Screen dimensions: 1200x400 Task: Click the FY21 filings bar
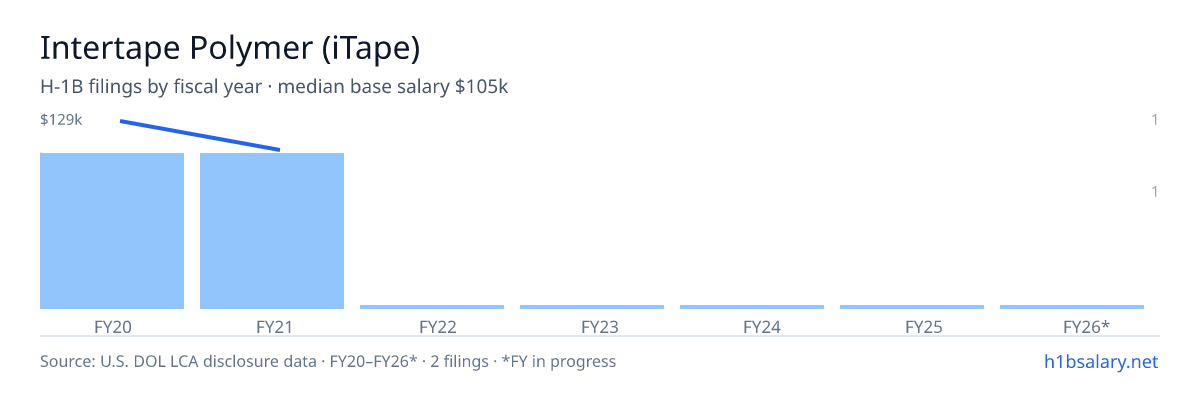point(272,231)
